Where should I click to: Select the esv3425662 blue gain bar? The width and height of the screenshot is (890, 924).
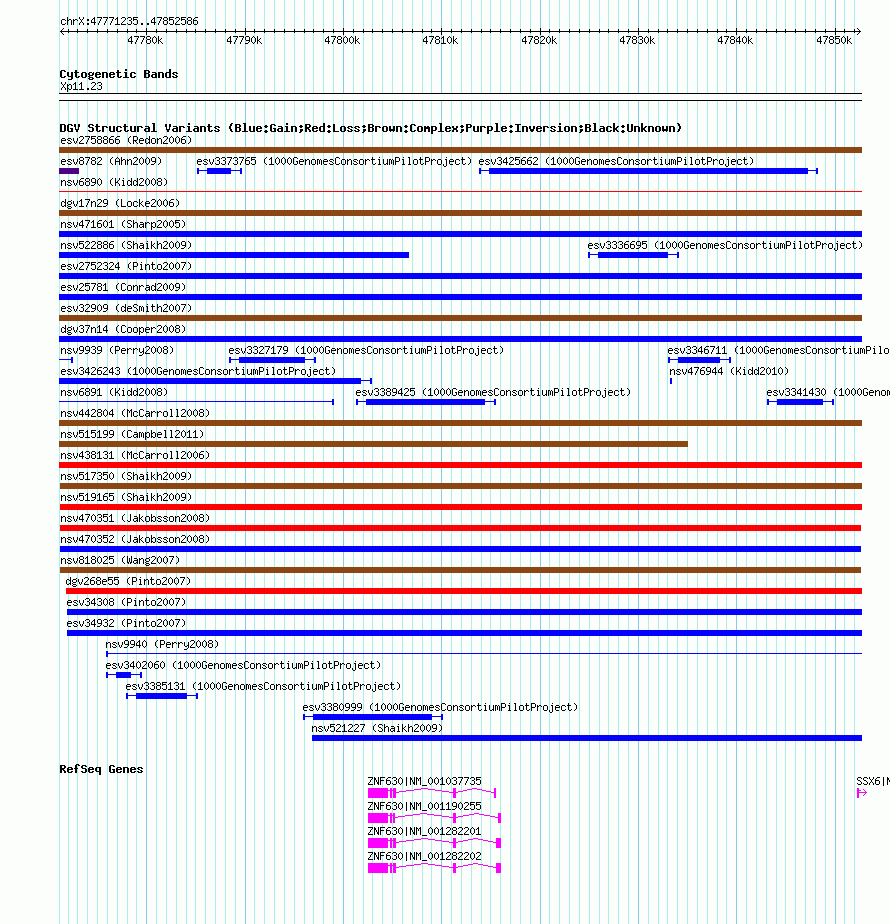648,171
